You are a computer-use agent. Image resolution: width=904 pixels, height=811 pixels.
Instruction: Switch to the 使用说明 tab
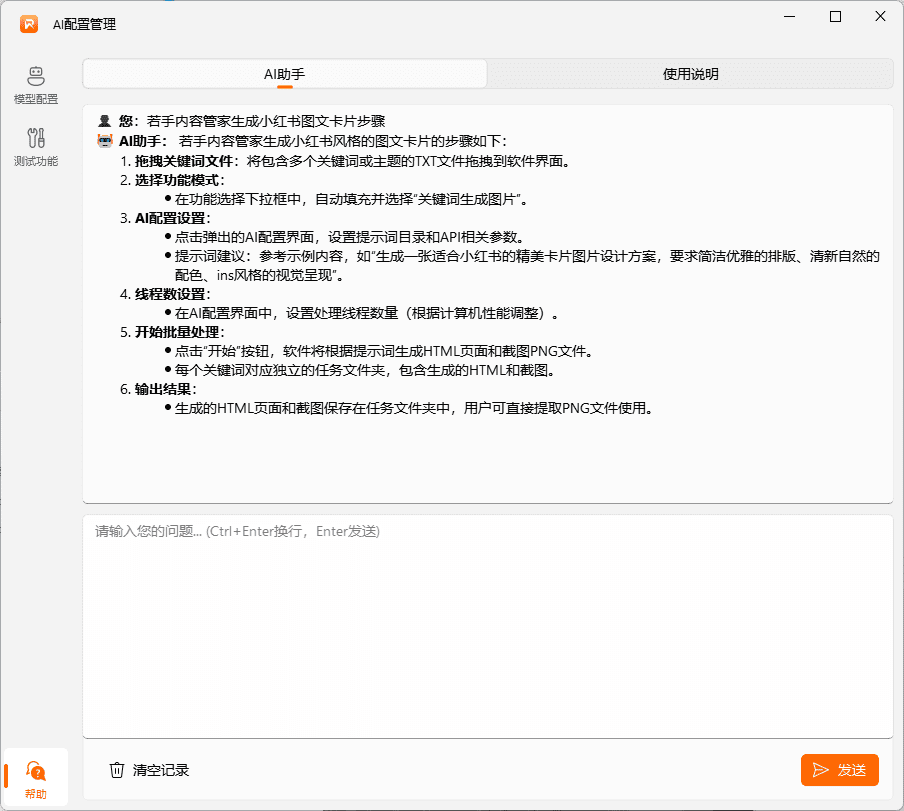[690, 73]
